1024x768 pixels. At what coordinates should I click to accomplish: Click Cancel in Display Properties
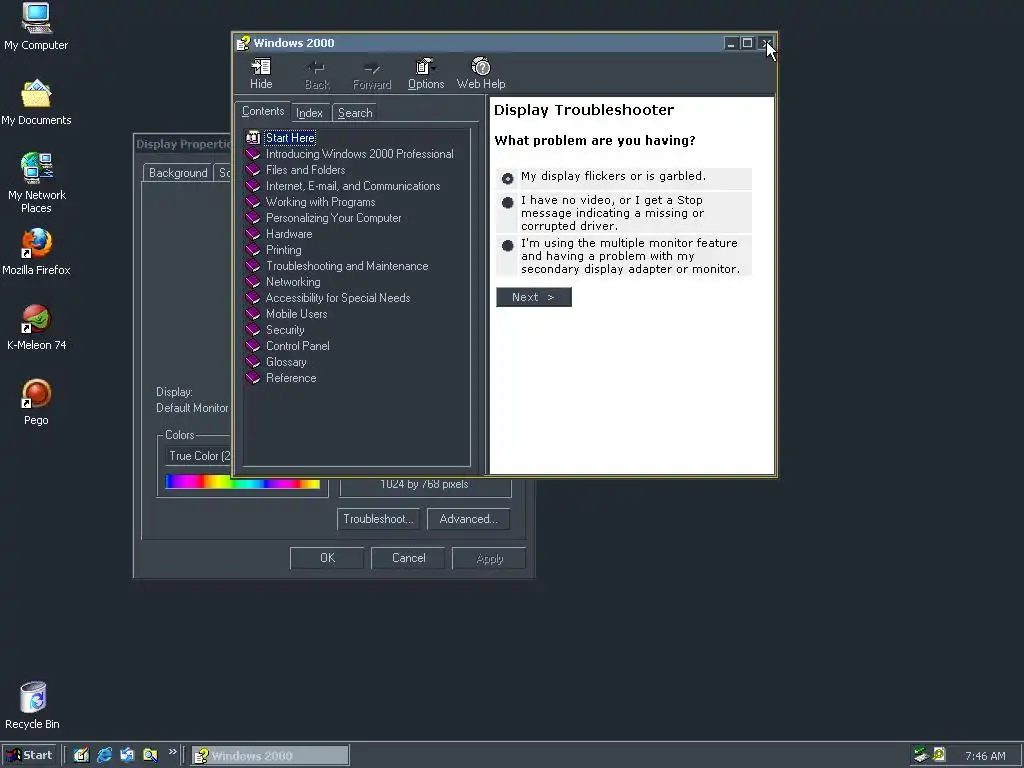click(408, 558)
